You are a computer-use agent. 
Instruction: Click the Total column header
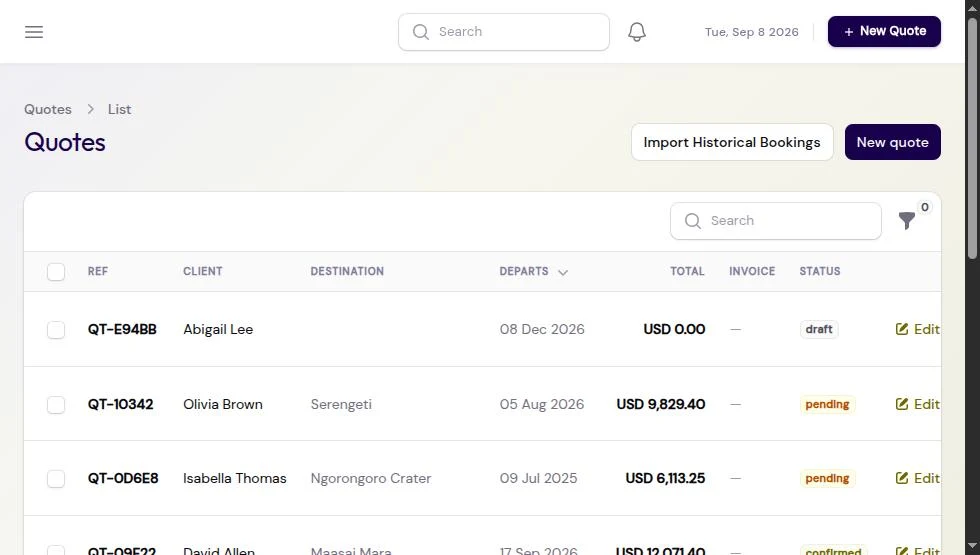click(x=687, y=271)
